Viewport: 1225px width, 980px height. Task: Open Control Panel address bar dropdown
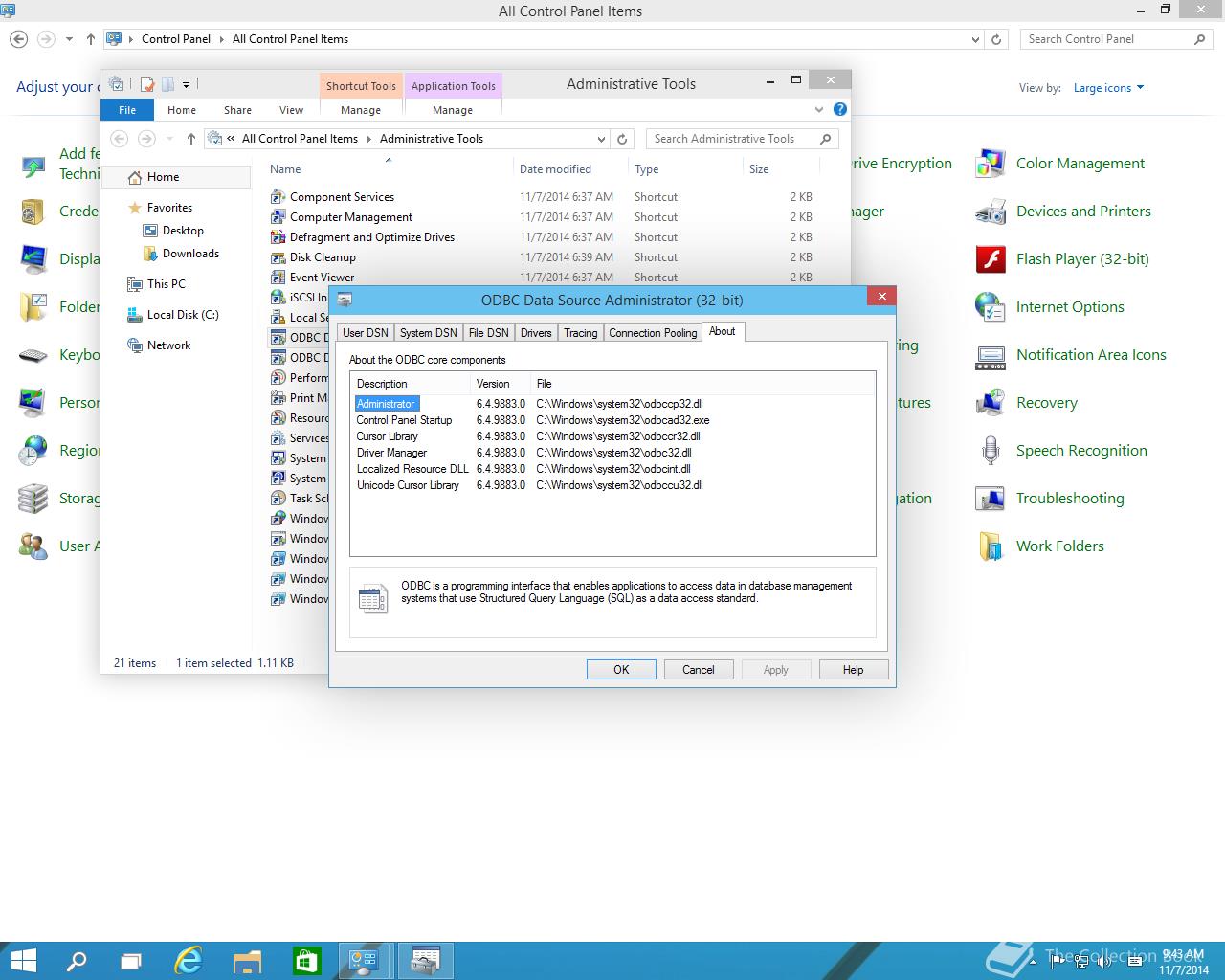coord(975,39)
